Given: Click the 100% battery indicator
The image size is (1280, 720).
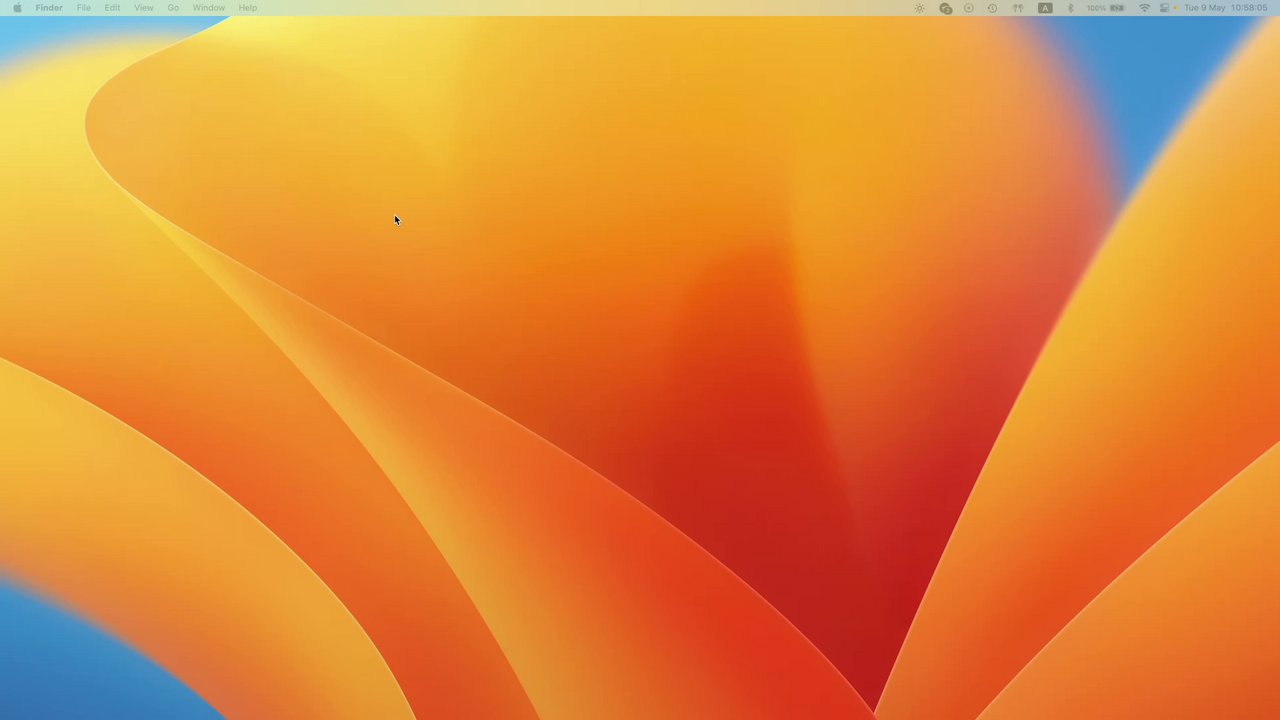Looking at the screenshot, I should 1106,8.
